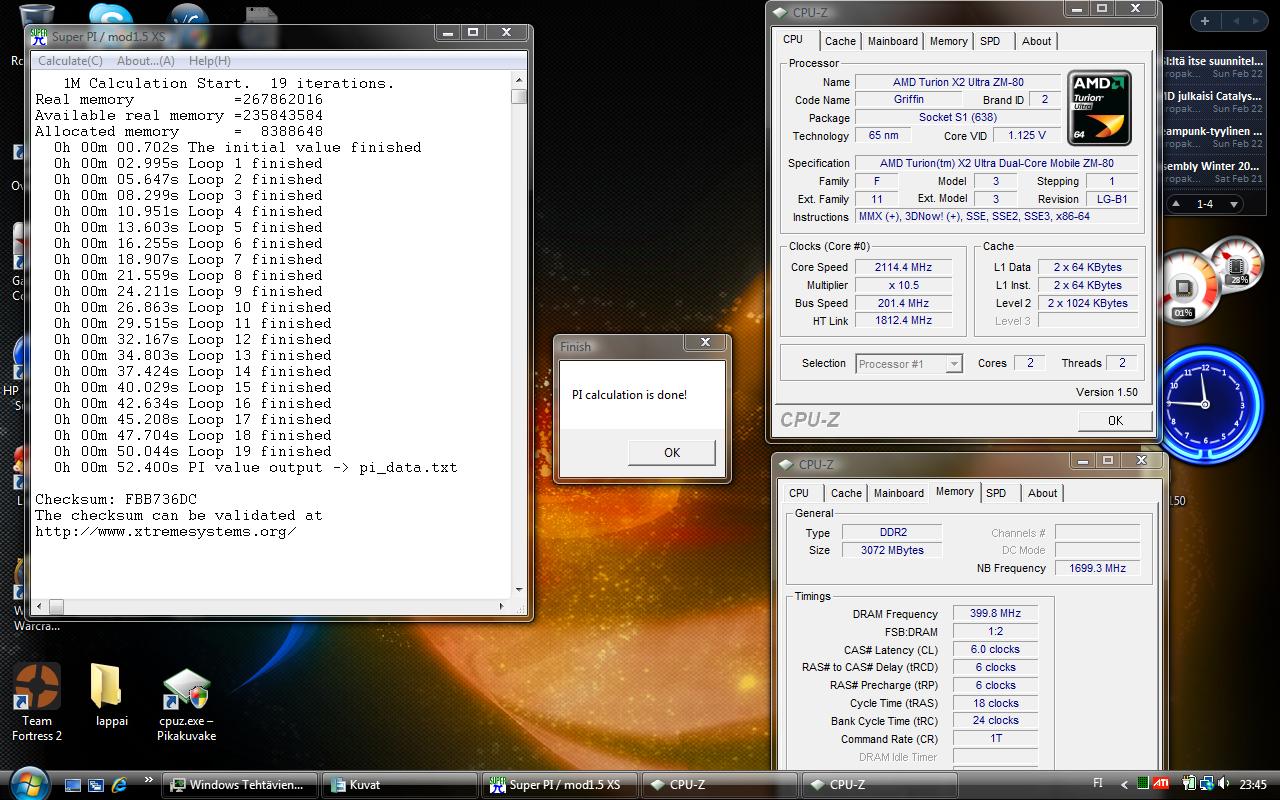Click Super PI vertical scrollbar thumb

click(x=518, y=96)
